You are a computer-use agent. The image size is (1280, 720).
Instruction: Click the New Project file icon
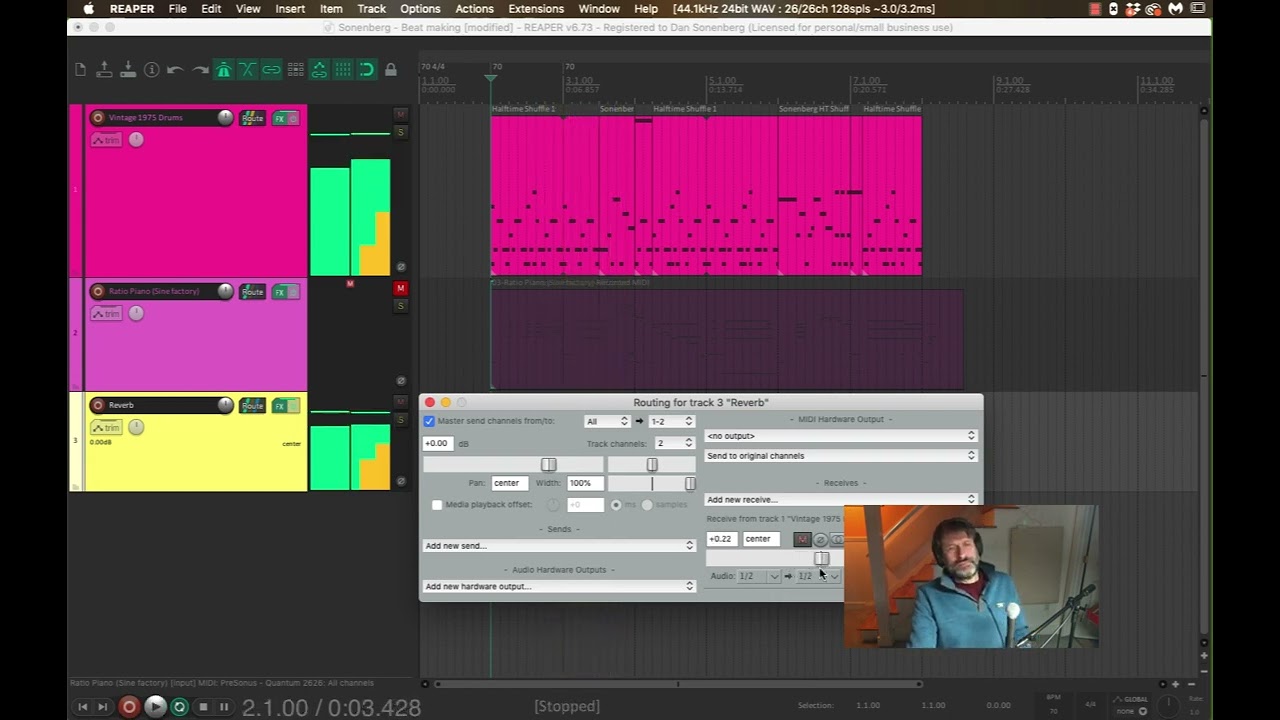click(80, 70)
